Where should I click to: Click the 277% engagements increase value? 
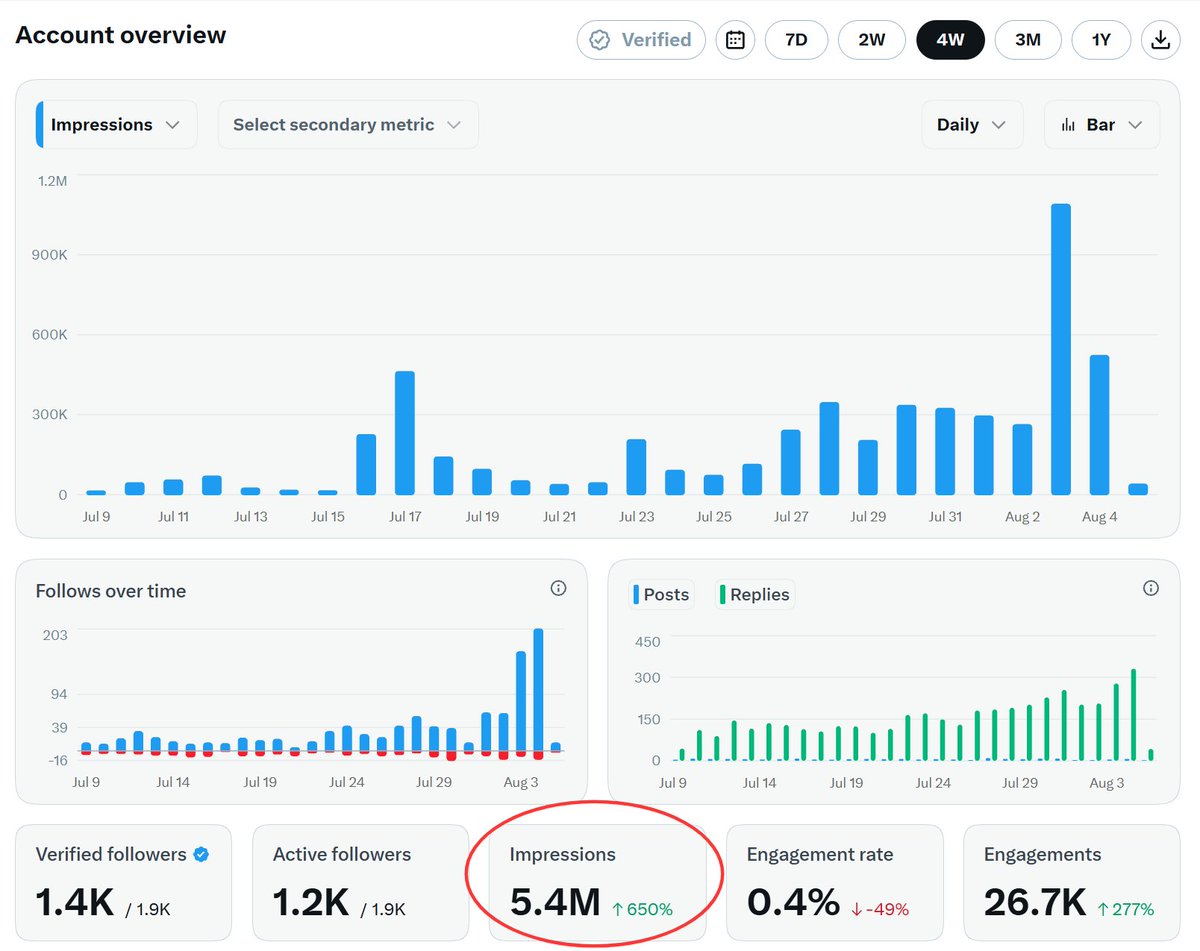pyautogui.click(x=1126, y=909)
